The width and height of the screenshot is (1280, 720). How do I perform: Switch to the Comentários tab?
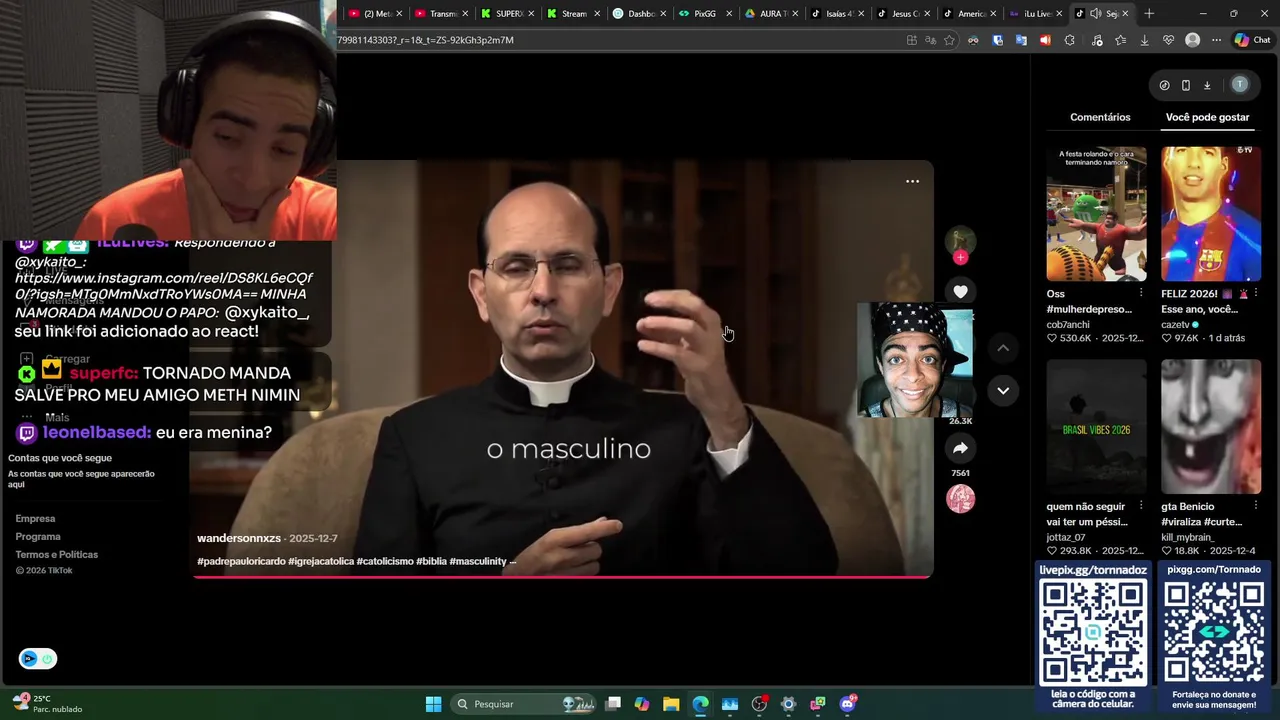coord(1100,117)
